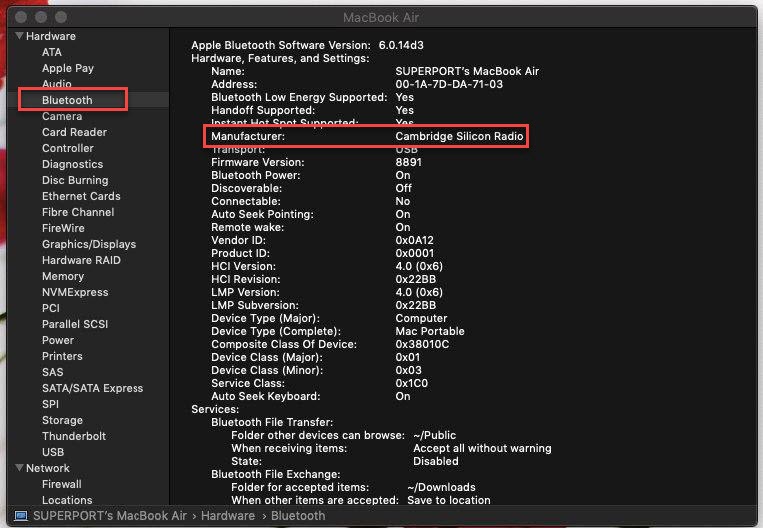The width and height of the screenshot is (763, 528).
Task: Show Storage information
Action: 62,420
